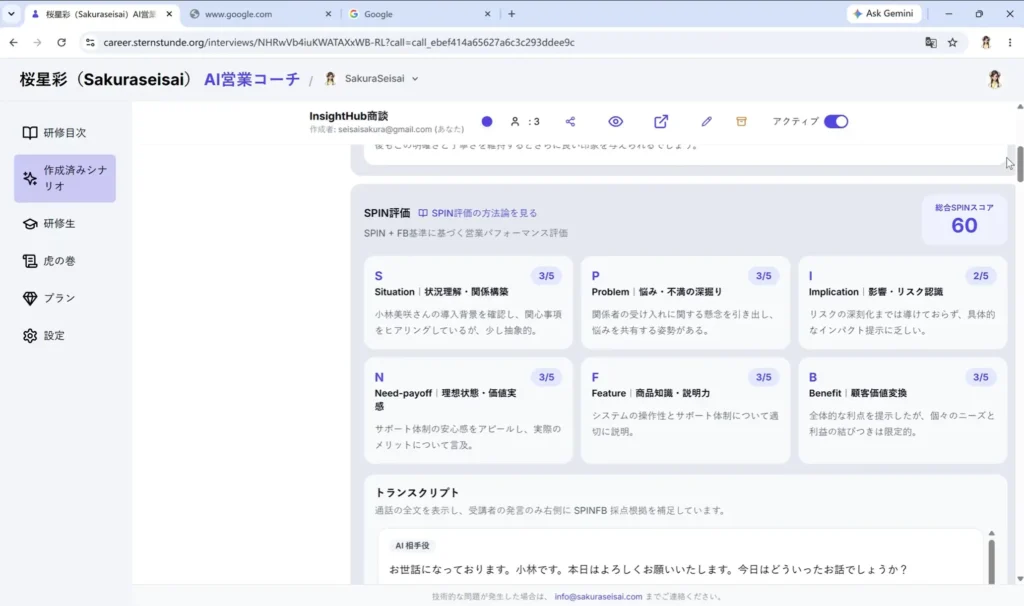Toggle the アクティブ switch off

click(836, 121)
